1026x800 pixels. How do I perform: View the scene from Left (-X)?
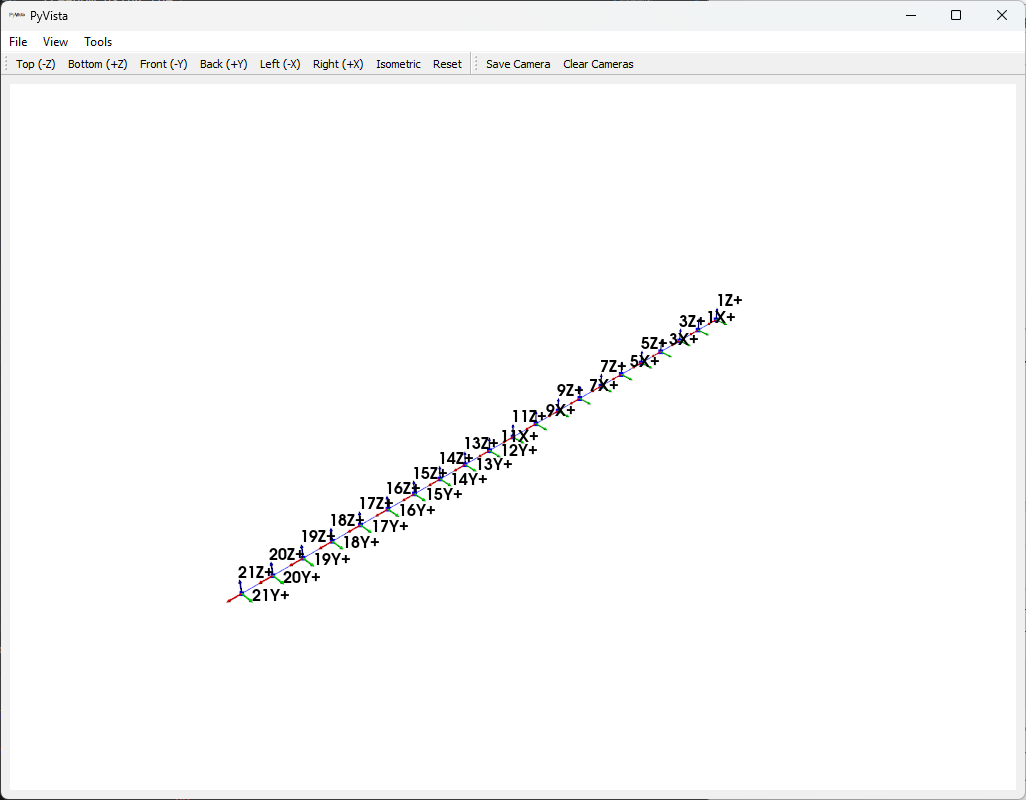[280, 63]
